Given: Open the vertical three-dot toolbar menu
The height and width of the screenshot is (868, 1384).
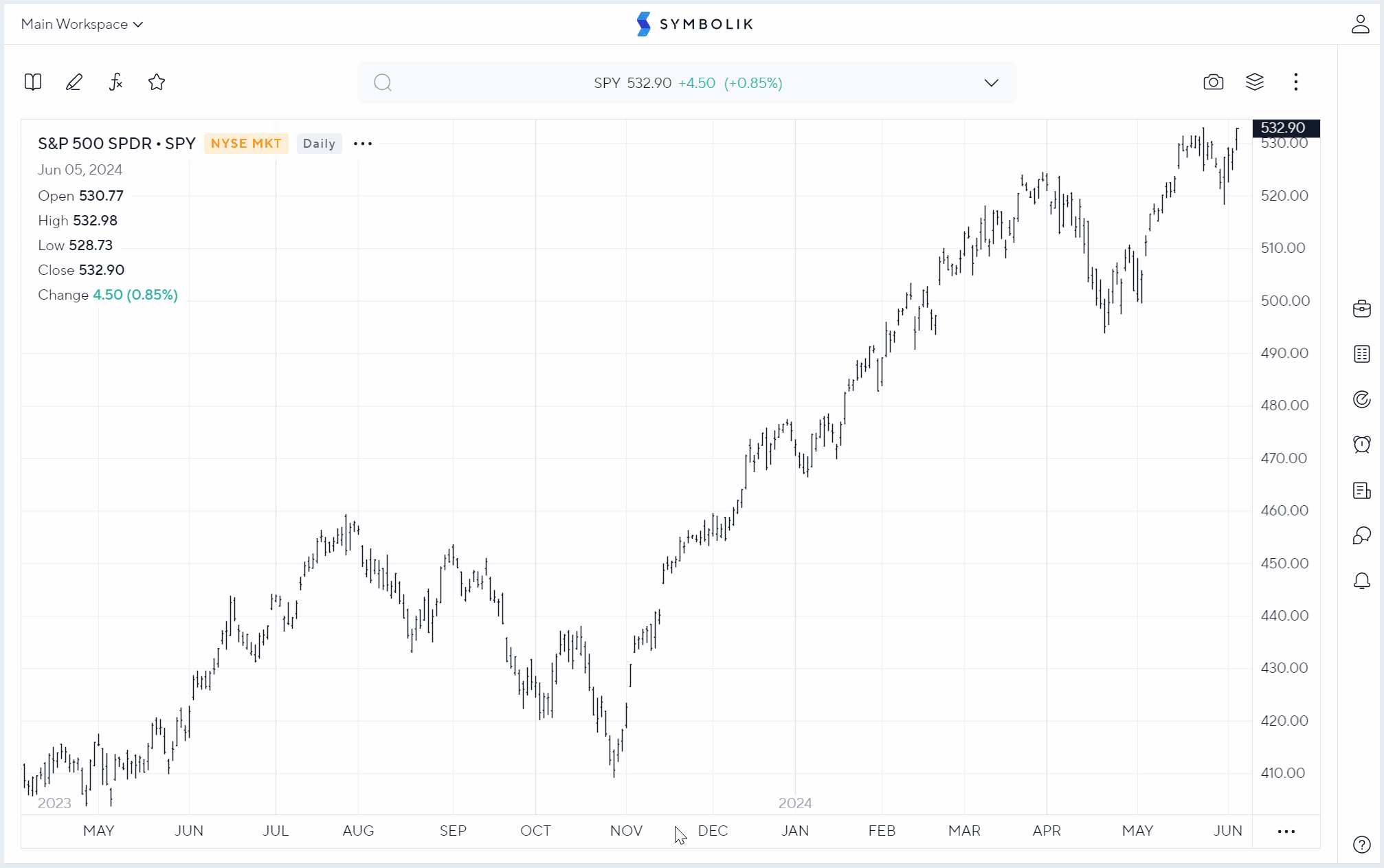Looking at the screenshot, I should tap(1296, 82).
